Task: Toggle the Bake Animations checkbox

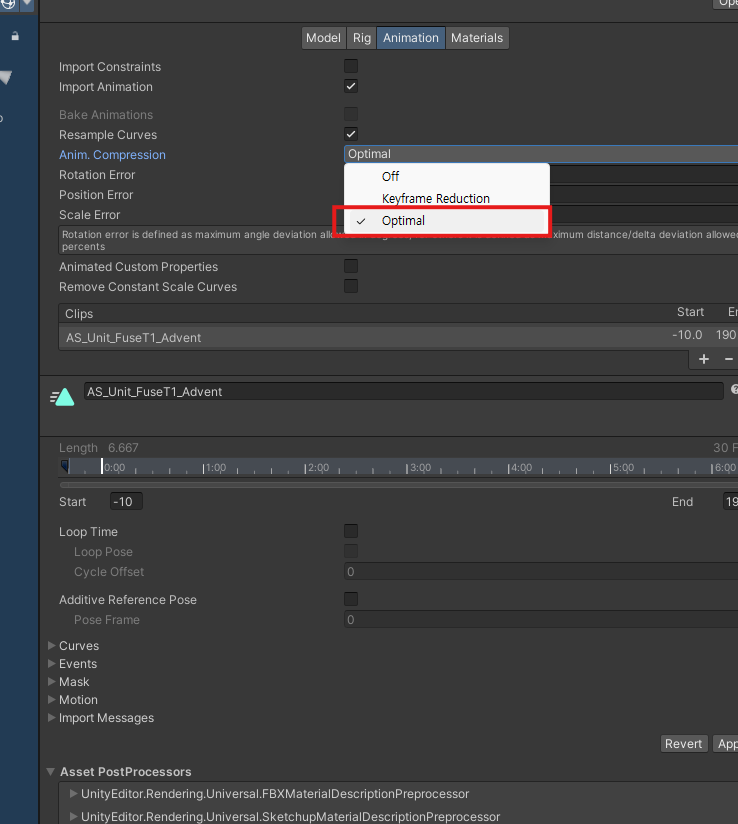Action: [351, 114]
